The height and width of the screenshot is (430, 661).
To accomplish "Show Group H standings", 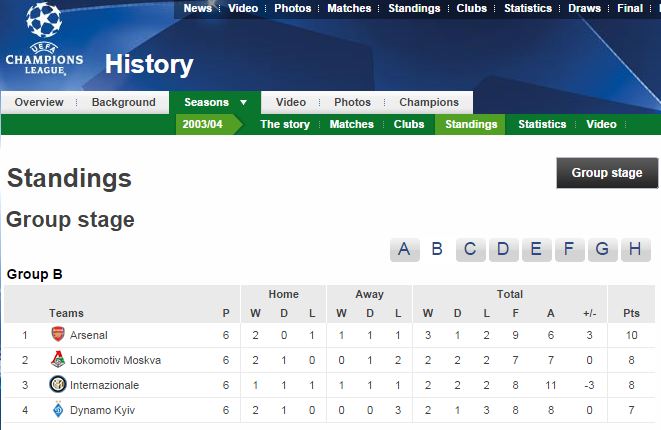I will coord(635,250).
